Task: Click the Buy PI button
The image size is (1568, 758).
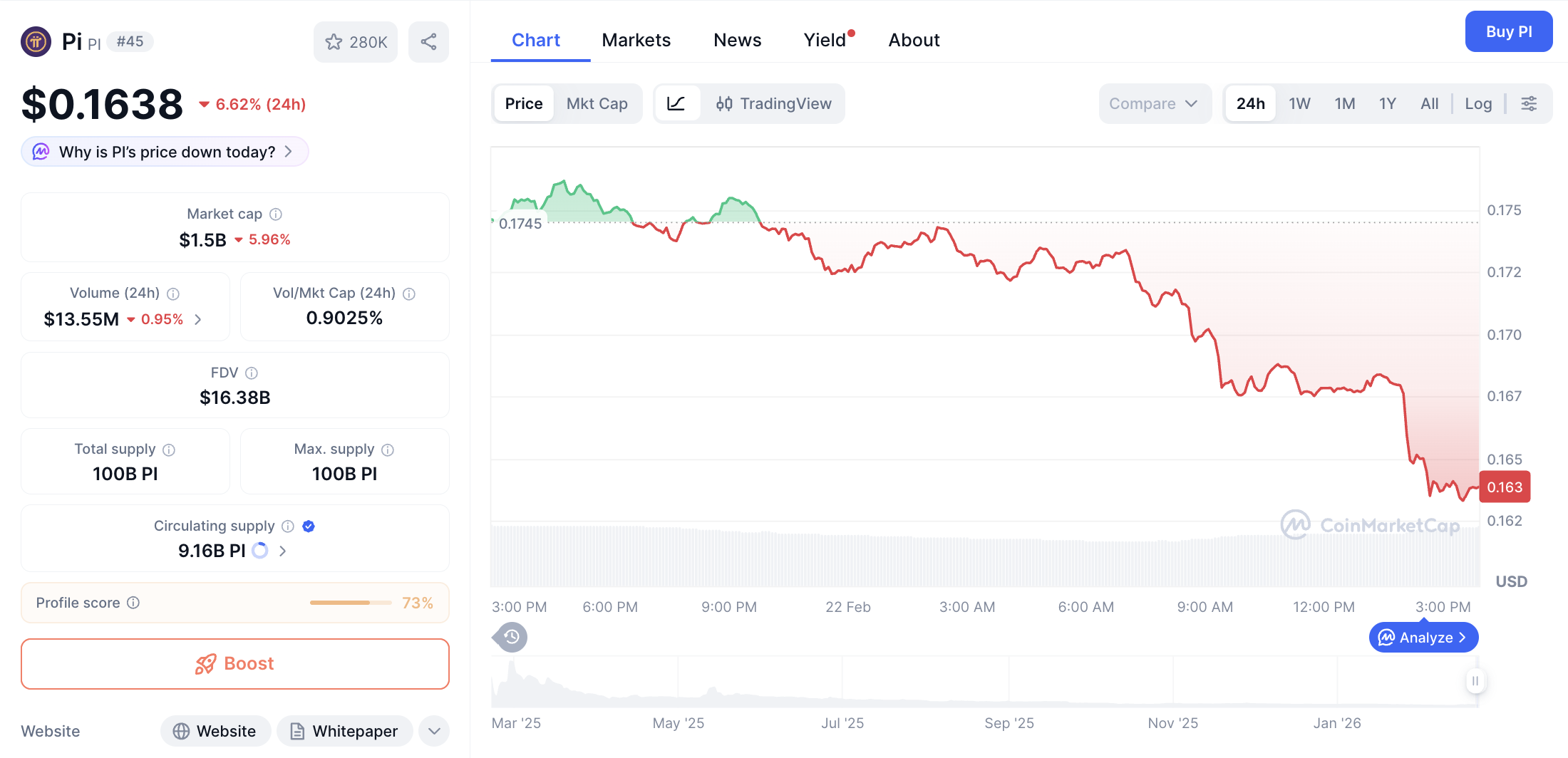Action: [x=1508, y=31]
